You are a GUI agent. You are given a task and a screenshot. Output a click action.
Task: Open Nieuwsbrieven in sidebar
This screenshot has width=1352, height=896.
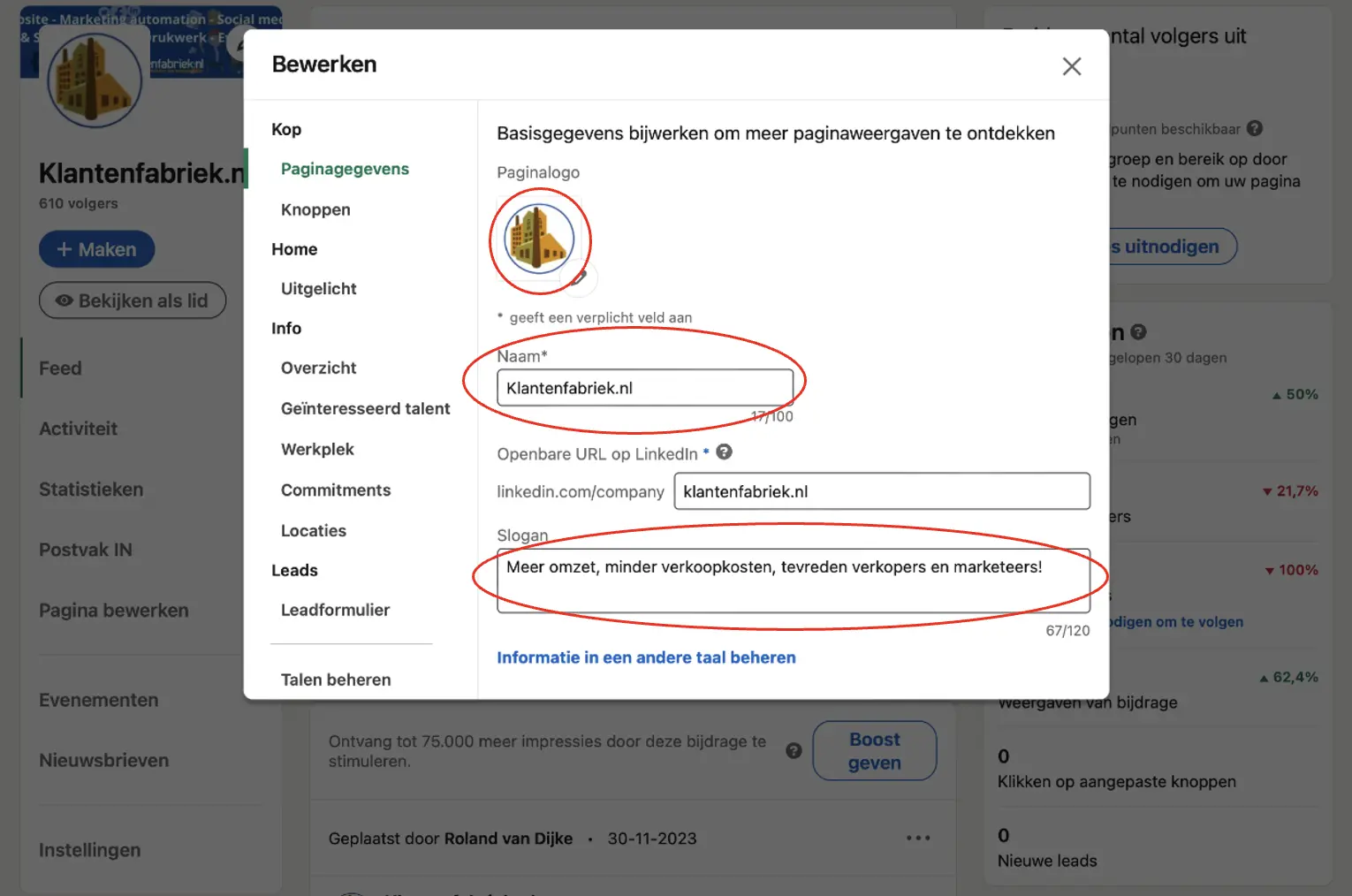(103, 760)
